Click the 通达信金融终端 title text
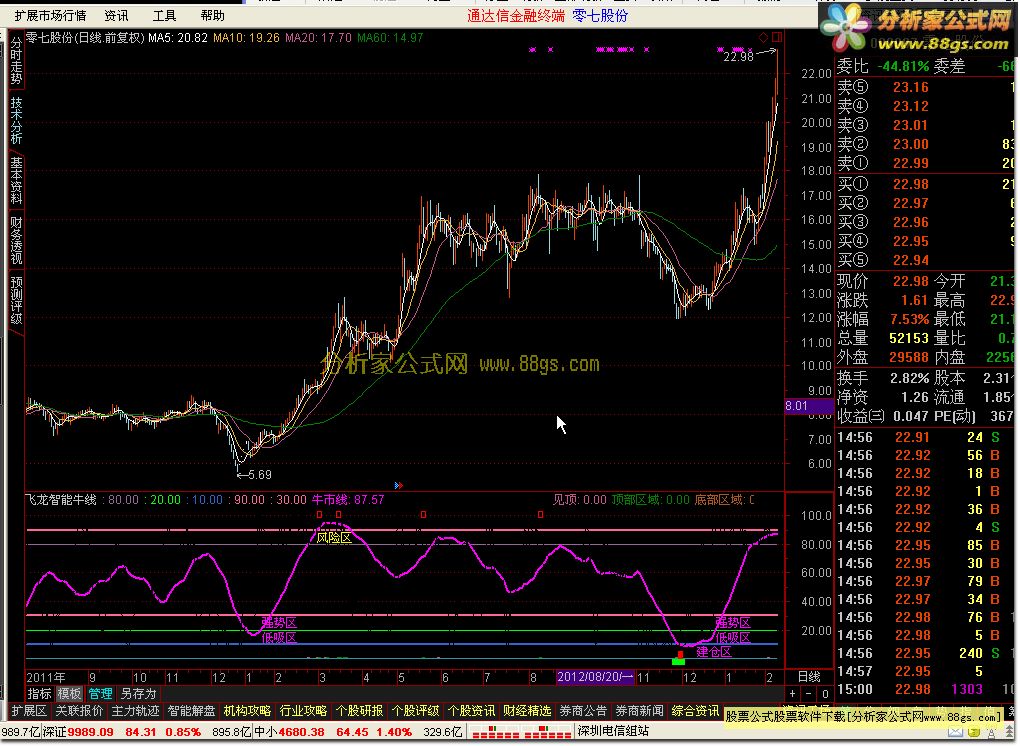1020x746 pixels. [516, 15]
